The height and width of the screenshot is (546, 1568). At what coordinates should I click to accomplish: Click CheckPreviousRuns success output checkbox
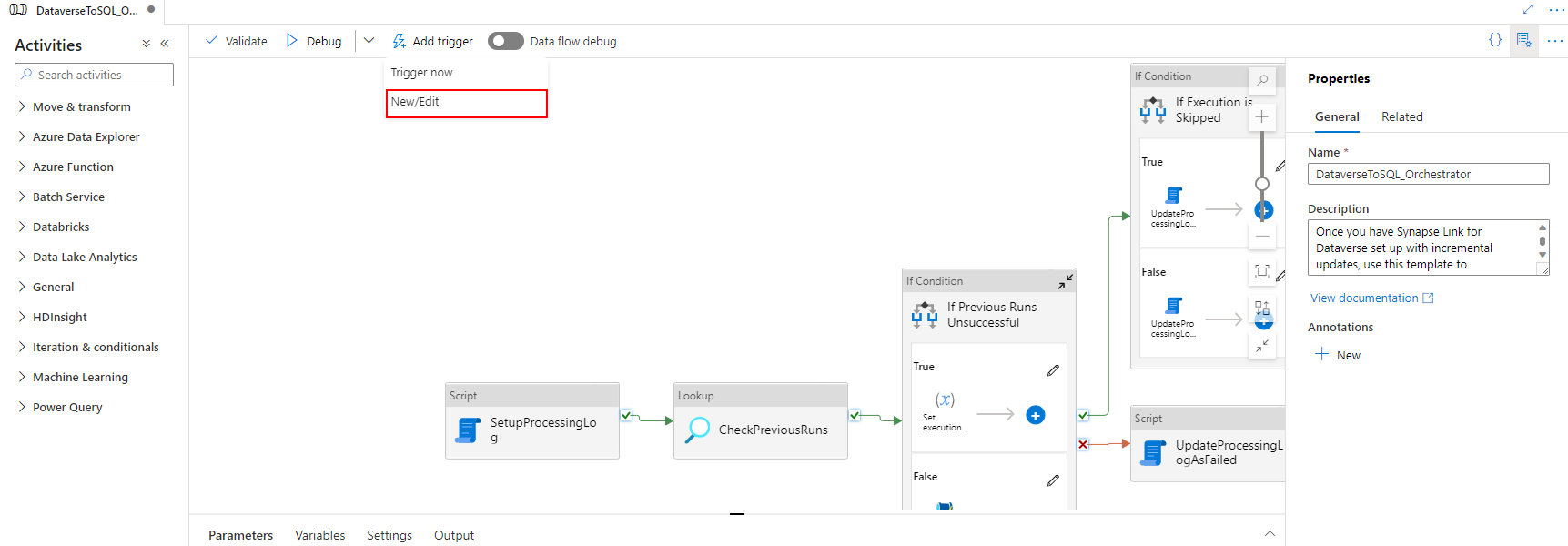tap(855, 416)
